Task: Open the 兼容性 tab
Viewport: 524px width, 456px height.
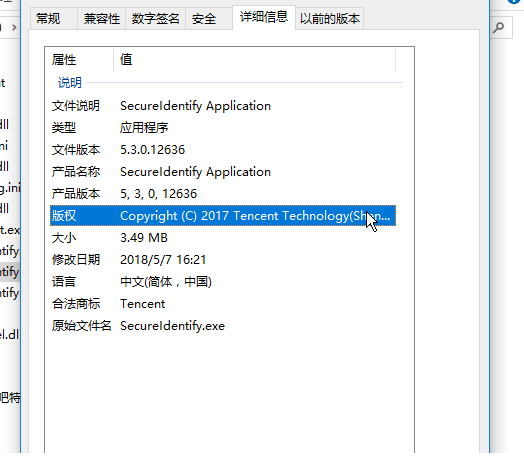Action: click(102, 19)
